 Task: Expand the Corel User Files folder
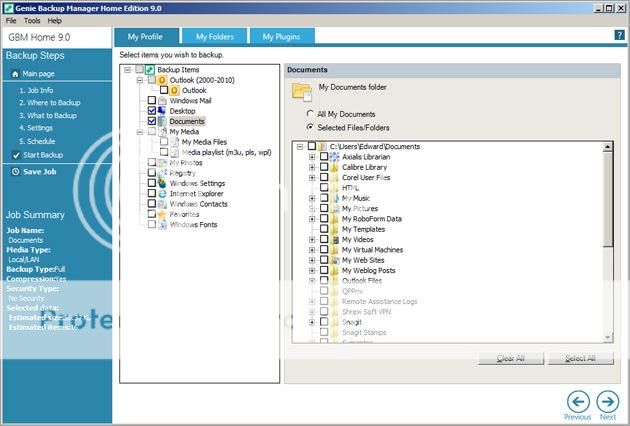click(x=312, y=178)
